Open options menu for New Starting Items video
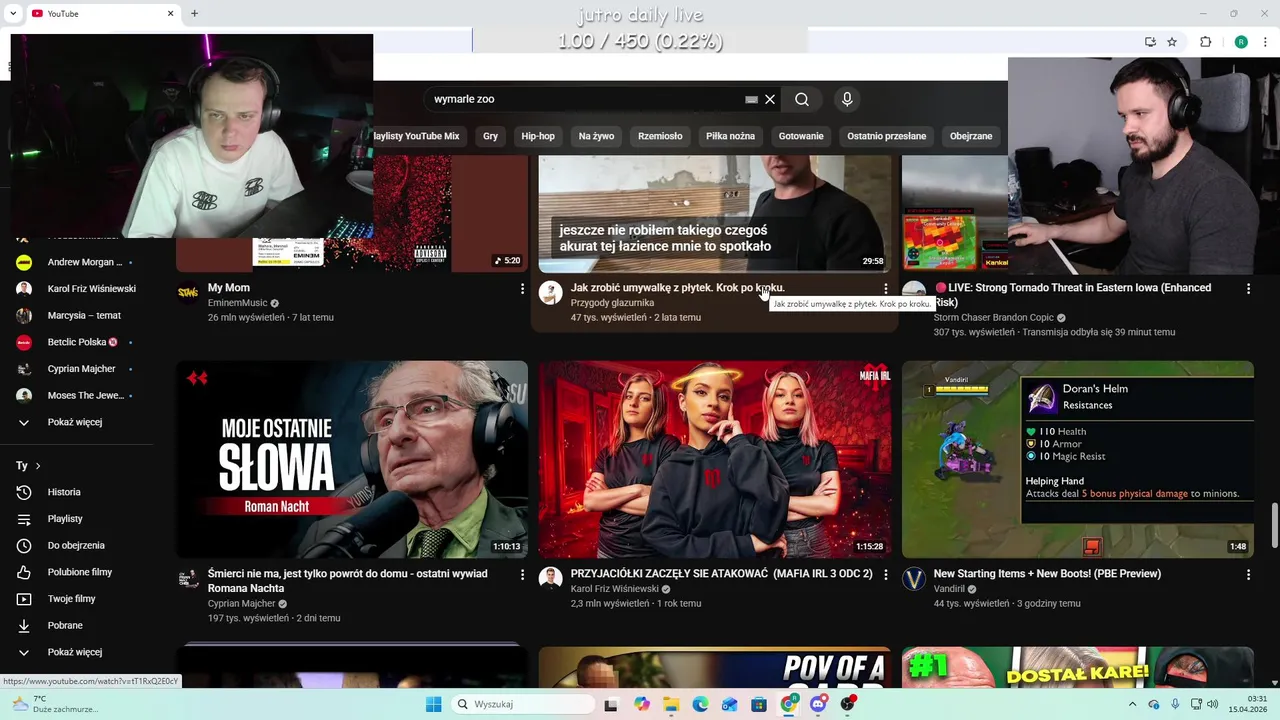Image resolution: width=1280 pixels, height=720 pixels. (x=1248, y=575)
